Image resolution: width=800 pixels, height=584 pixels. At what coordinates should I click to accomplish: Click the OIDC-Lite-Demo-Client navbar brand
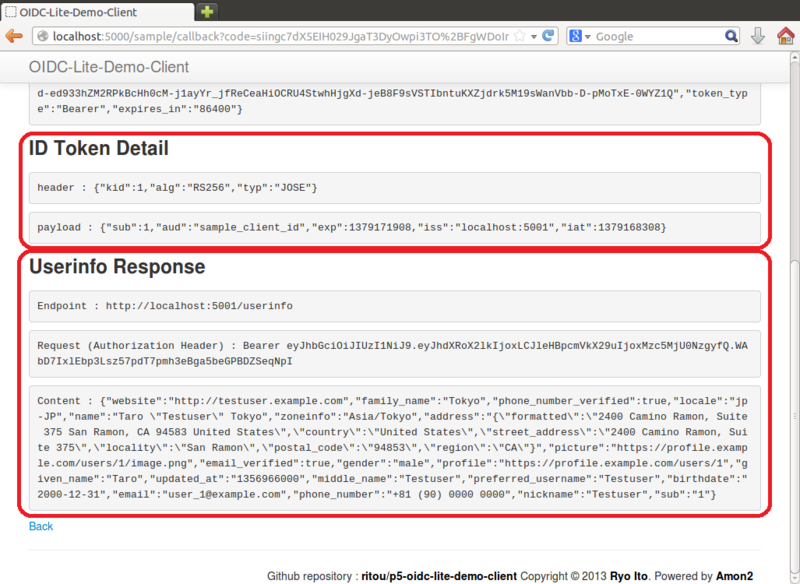pos(109,67)
